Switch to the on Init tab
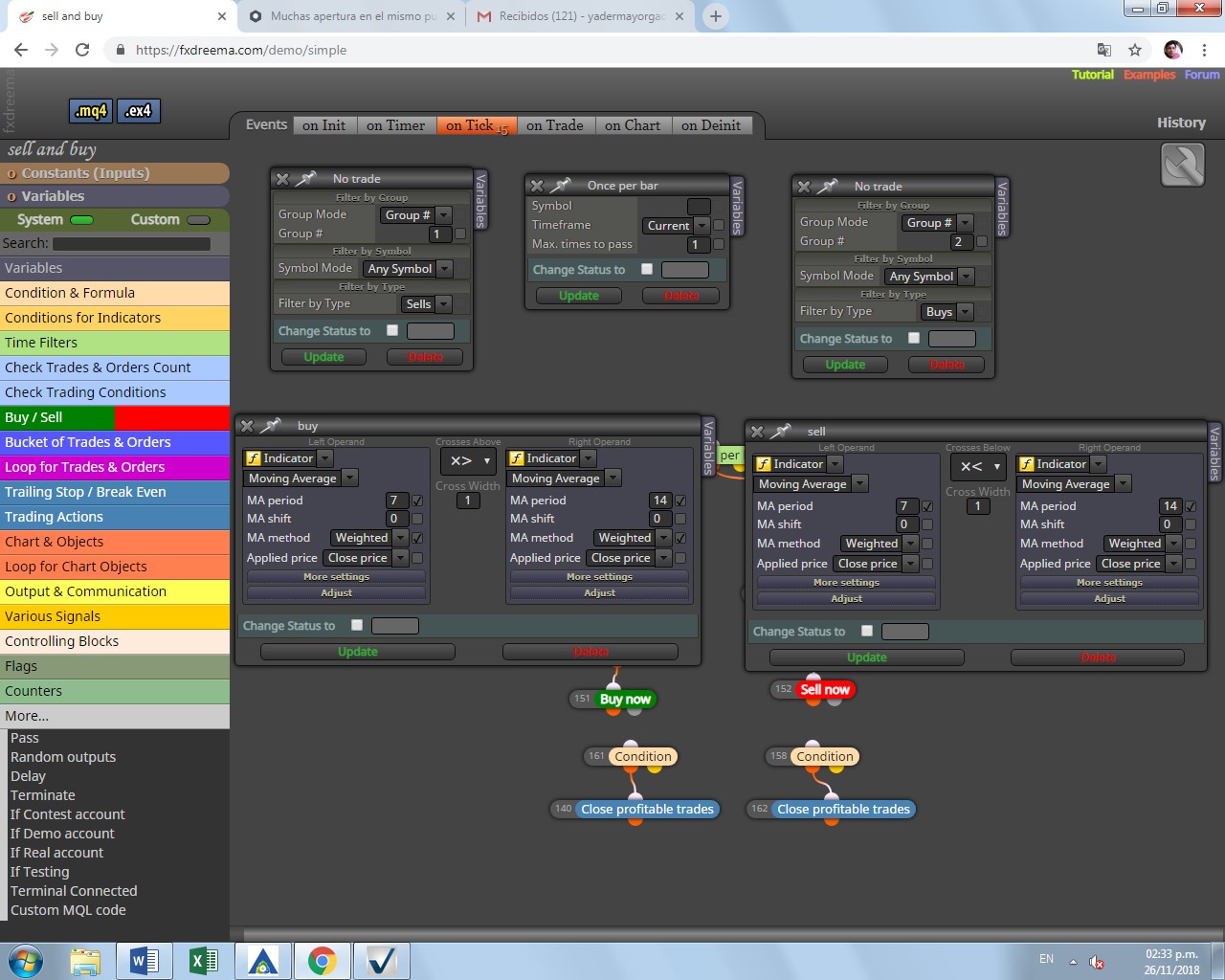The image size is (1225, 980). tap(323, 125)
